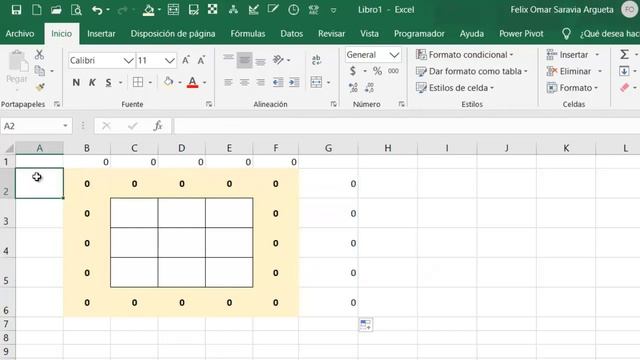Open the font color dropdown arrow
The image size is (640, 360).
pyautogui.click(x=204, y=83)
